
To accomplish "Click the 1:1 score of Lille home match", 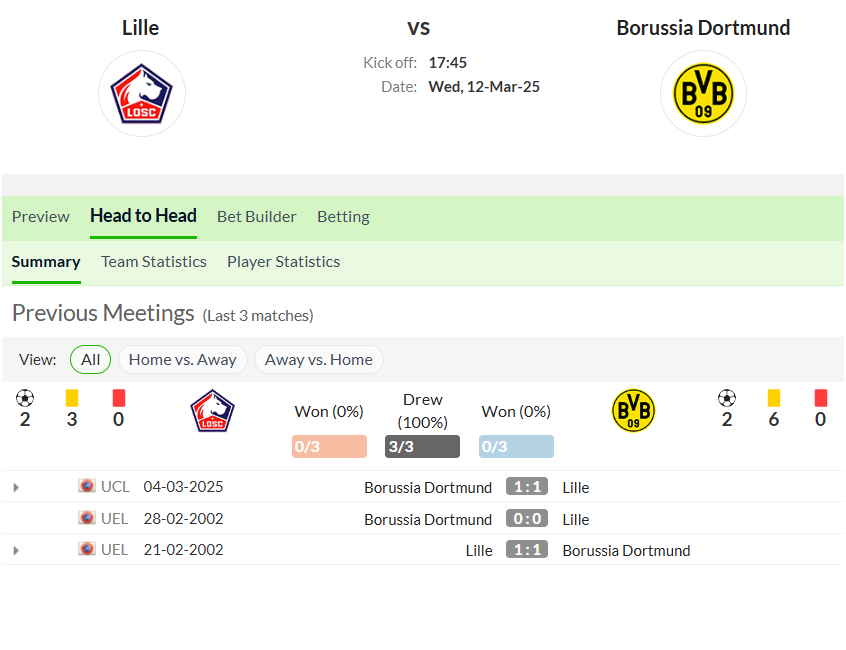I will pyautogui.click(x=527, y=550).
